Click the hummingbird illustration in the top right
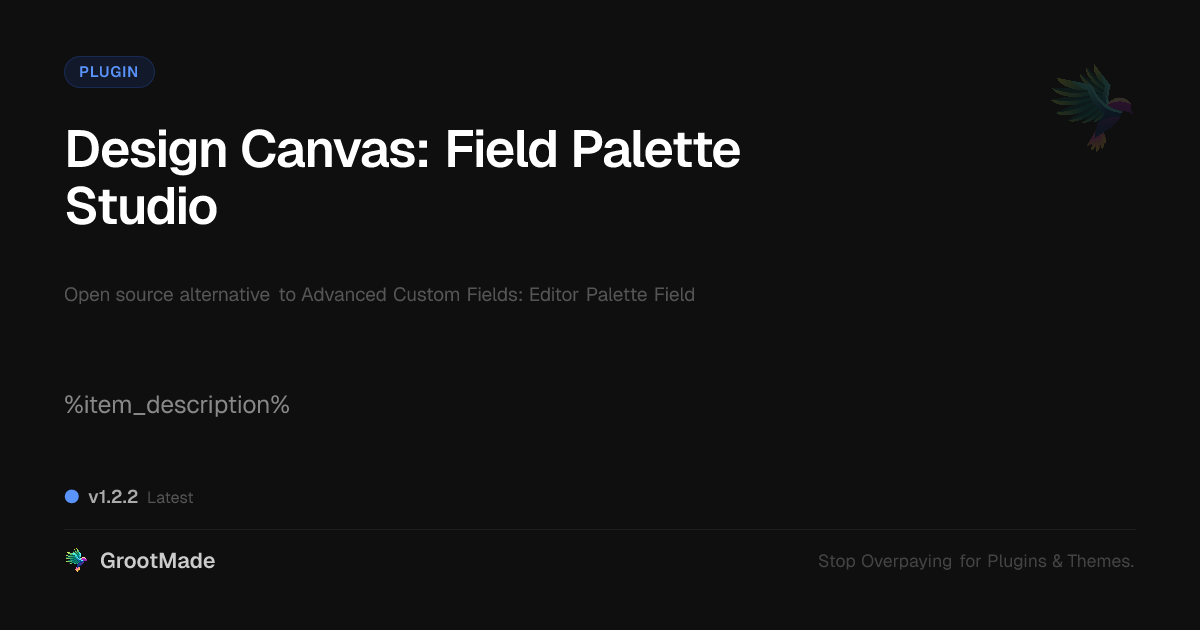The width and height of the screenshot is (1200, 630). [1092, 107]
